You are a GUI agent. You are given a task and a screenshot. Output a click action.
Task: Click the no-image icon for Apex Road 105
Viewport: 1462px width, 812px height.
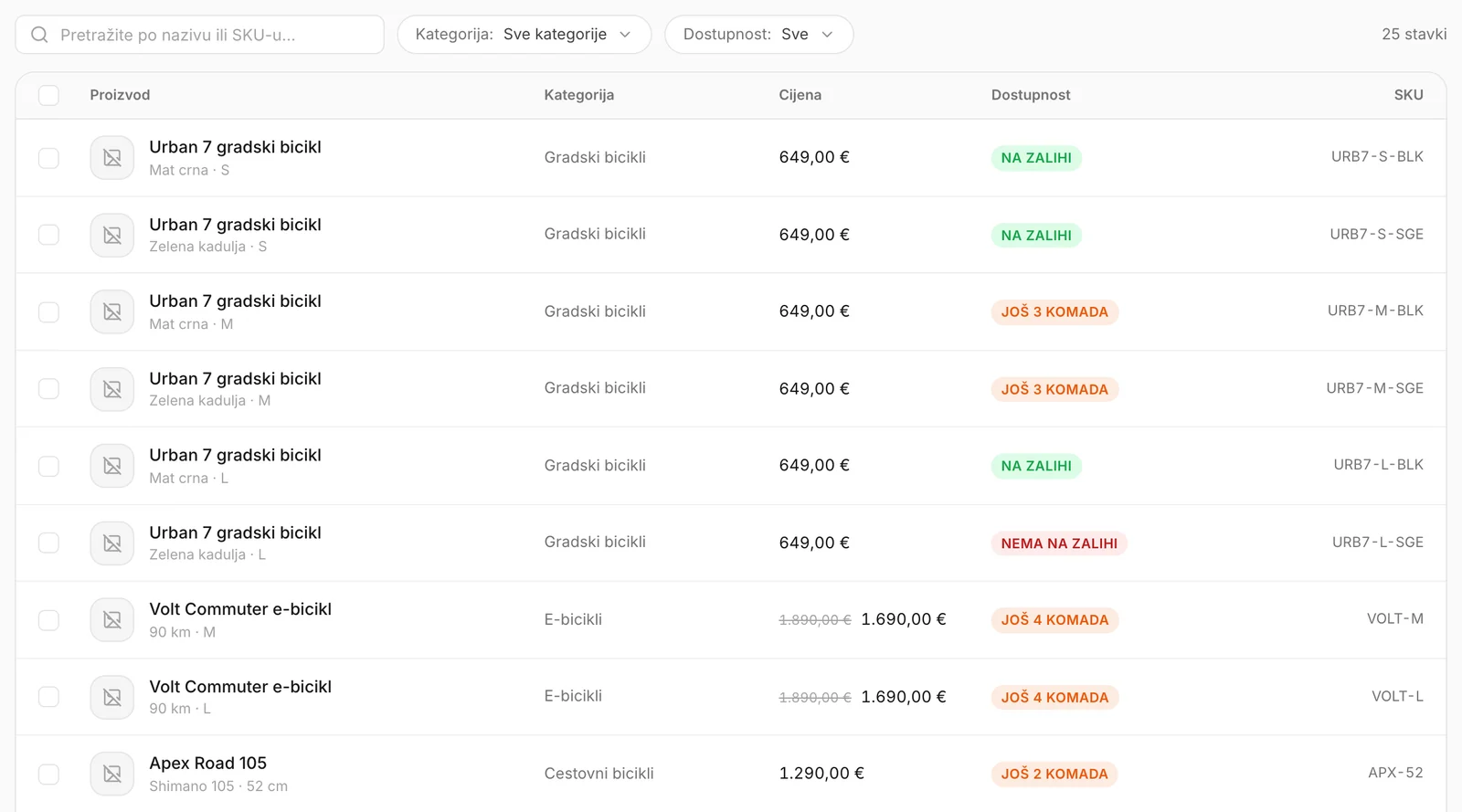[112, 774]
